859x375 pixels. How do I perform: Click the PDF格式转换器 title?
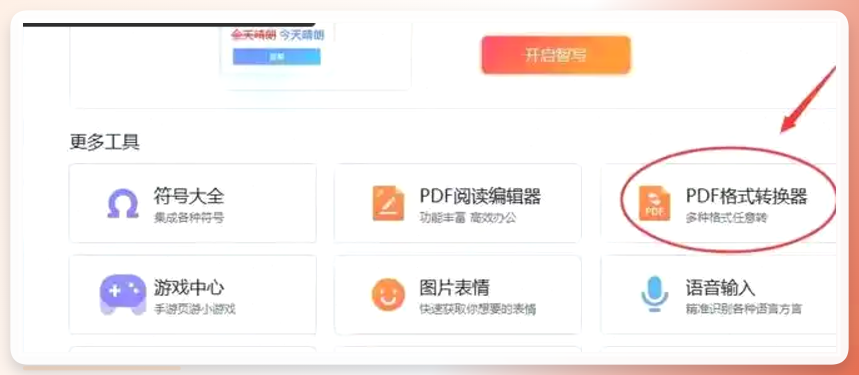[x=747, y=195]
